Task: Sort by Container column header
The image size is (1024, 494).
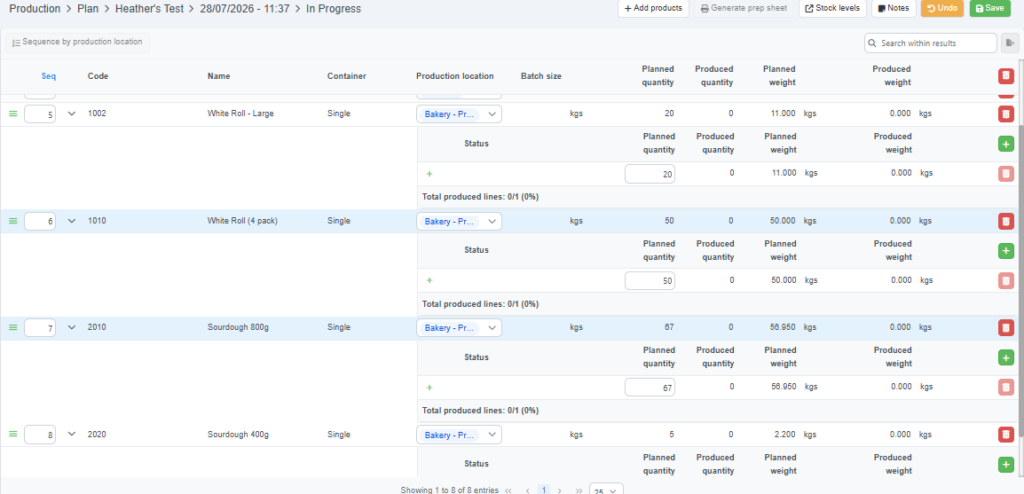Action: pyautogui.click(x=347, y=76)
